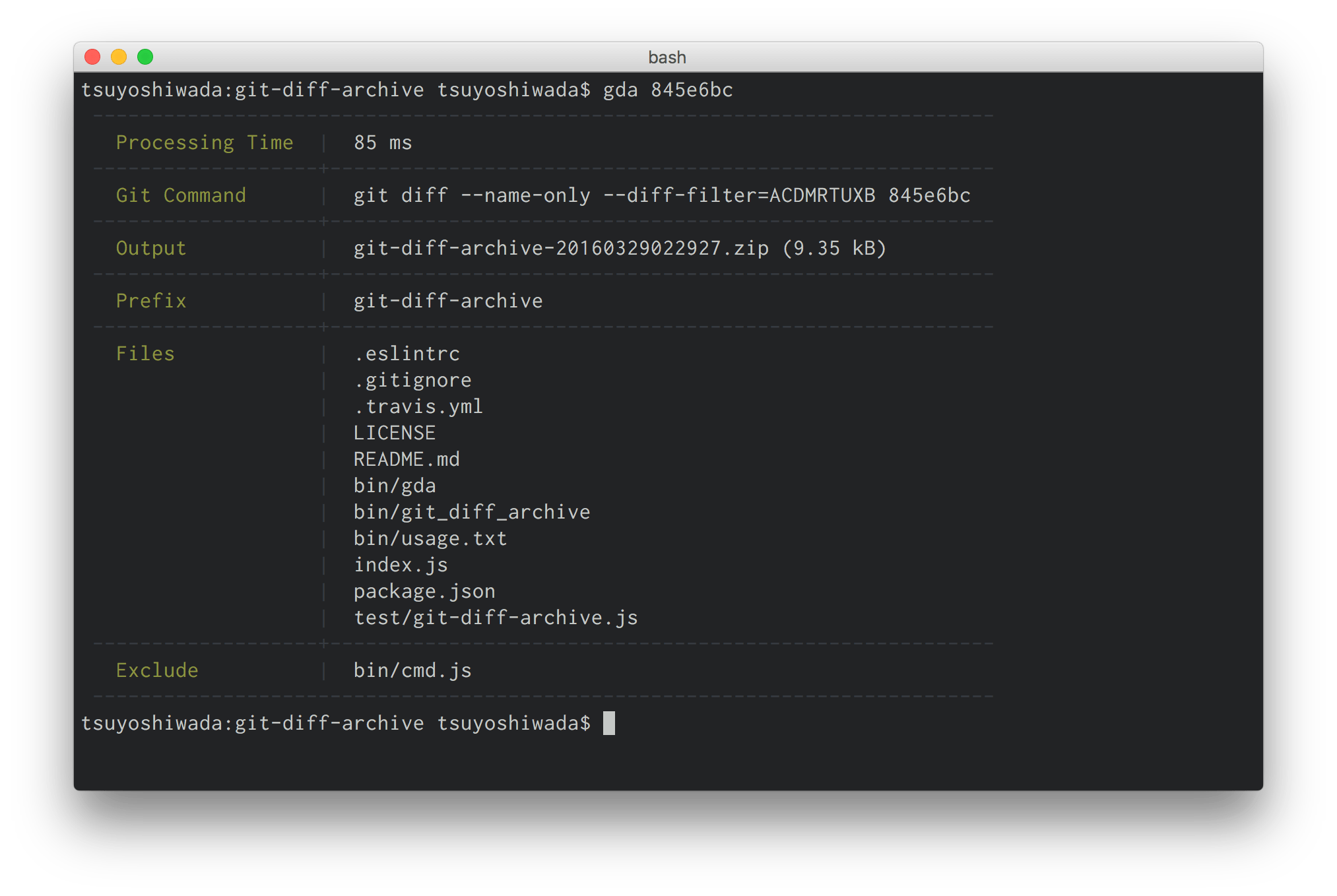This screenshot has height=896, width=1337.
Task: Click the yellow minimize window button
Action: pos(119,57)
